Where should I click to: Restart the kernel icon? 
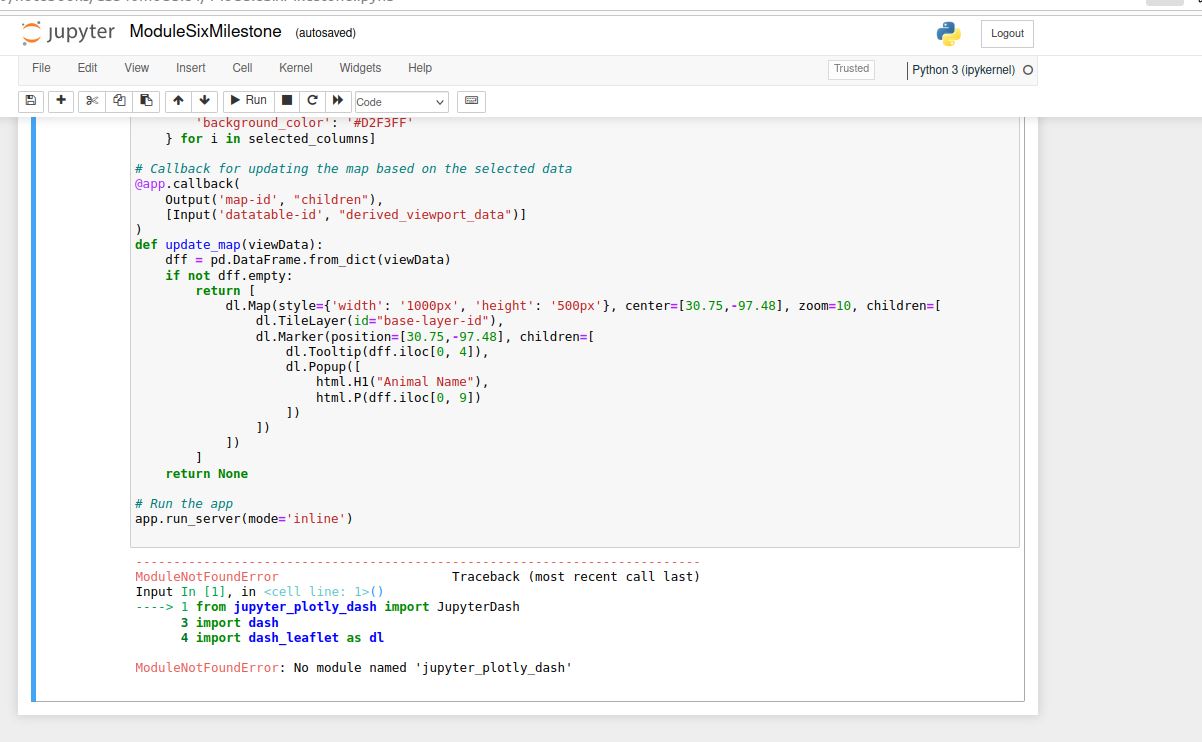point(312,101)
